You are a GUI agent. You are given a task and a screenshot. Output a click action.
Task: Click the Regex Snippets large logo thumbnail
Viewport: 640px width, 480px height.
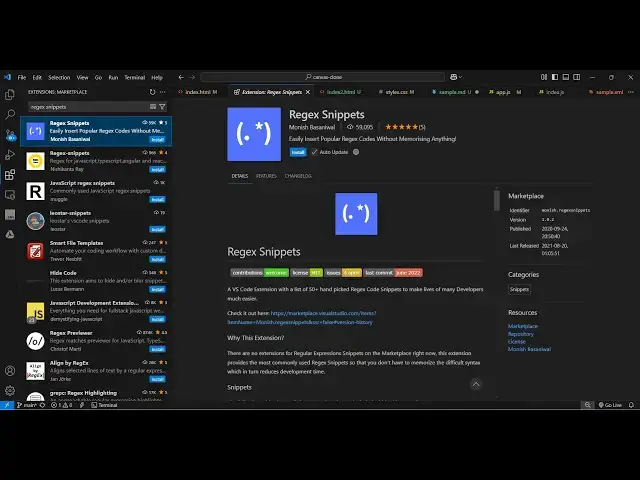point(254,134)
